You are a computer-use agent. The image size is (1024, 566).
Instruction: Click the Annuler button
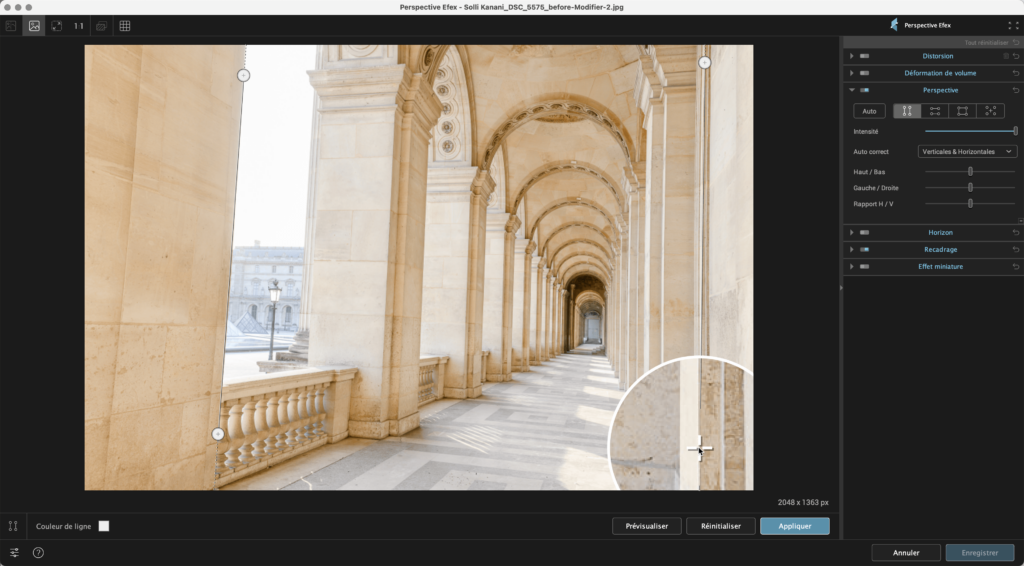tap(906, 553)
